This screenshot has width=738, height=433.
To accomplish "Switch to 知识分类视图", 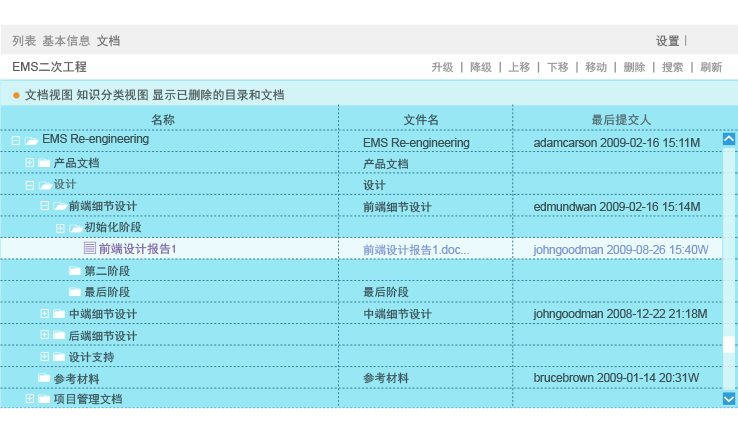I will (112, 95).
